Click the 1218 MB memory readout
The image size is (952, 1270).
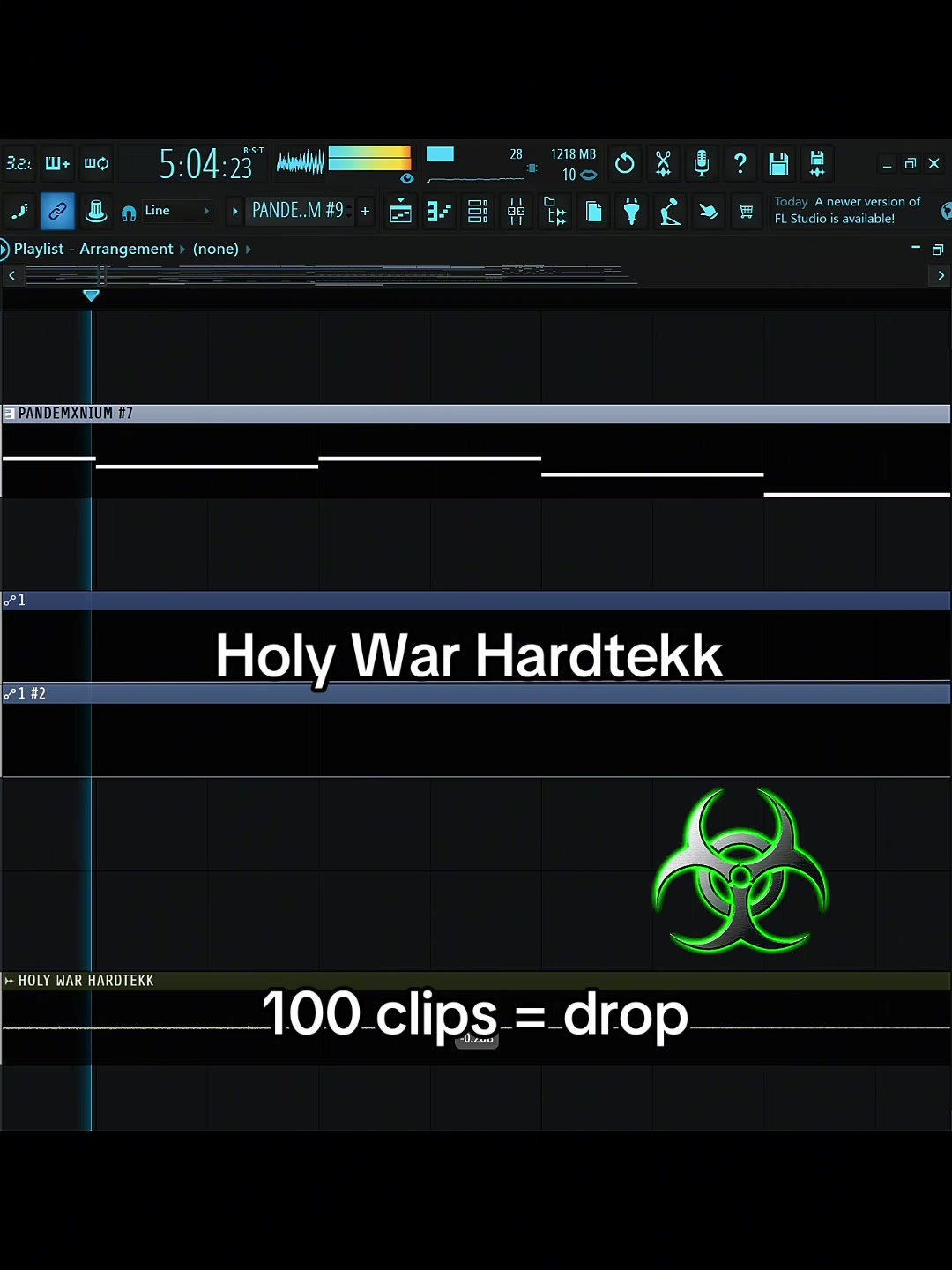click(573, 154)
